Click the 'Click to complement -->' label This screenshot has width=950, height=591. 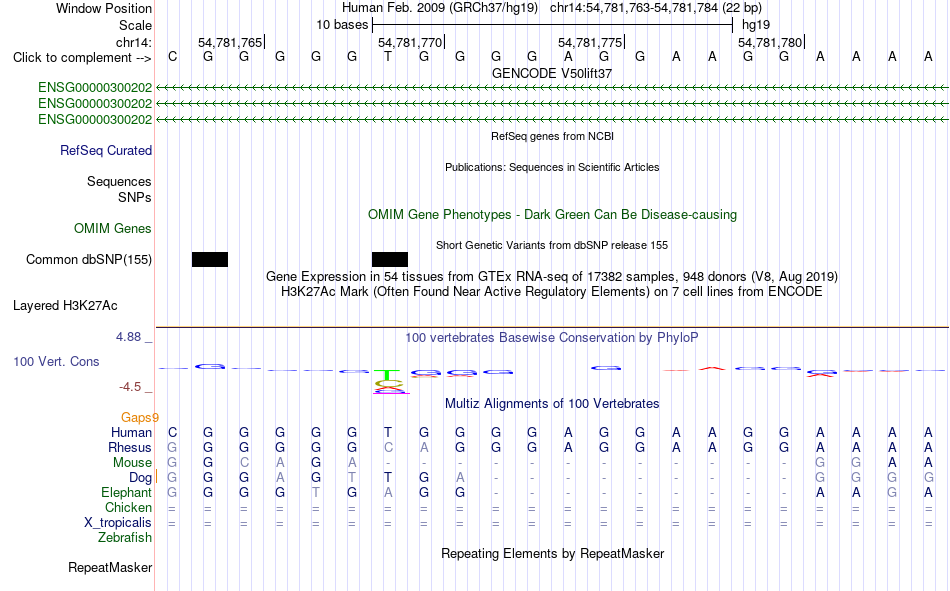[x=82, y=58]
